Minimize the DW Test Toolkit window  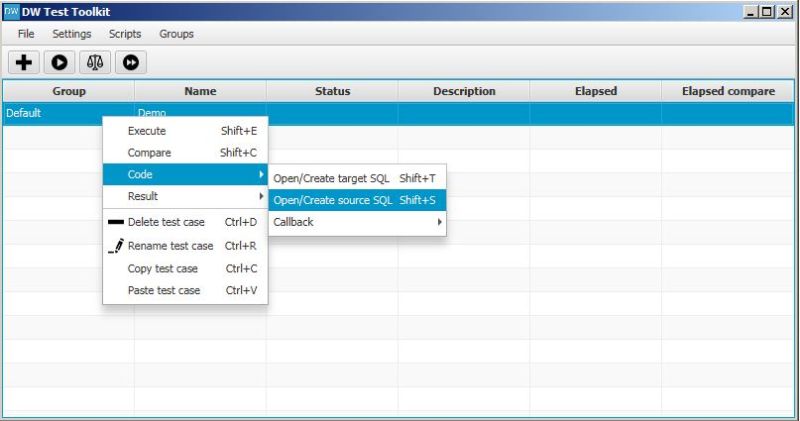click(x=750, y=12)
